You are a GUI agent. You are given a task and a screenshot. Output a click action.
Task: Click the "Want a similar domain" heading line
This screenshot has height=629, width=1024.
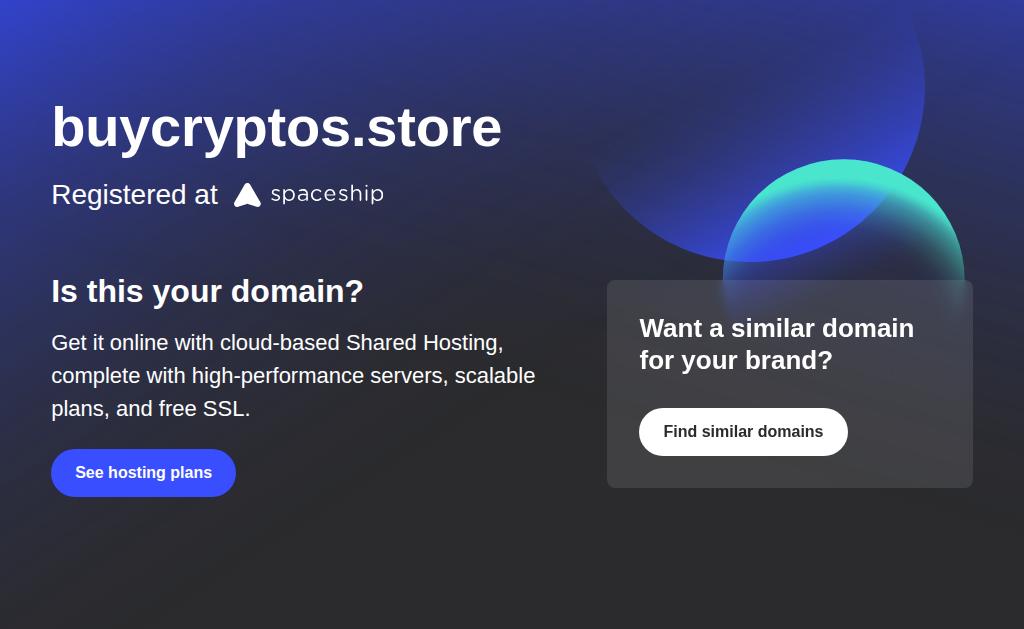[x=776, y=328]
